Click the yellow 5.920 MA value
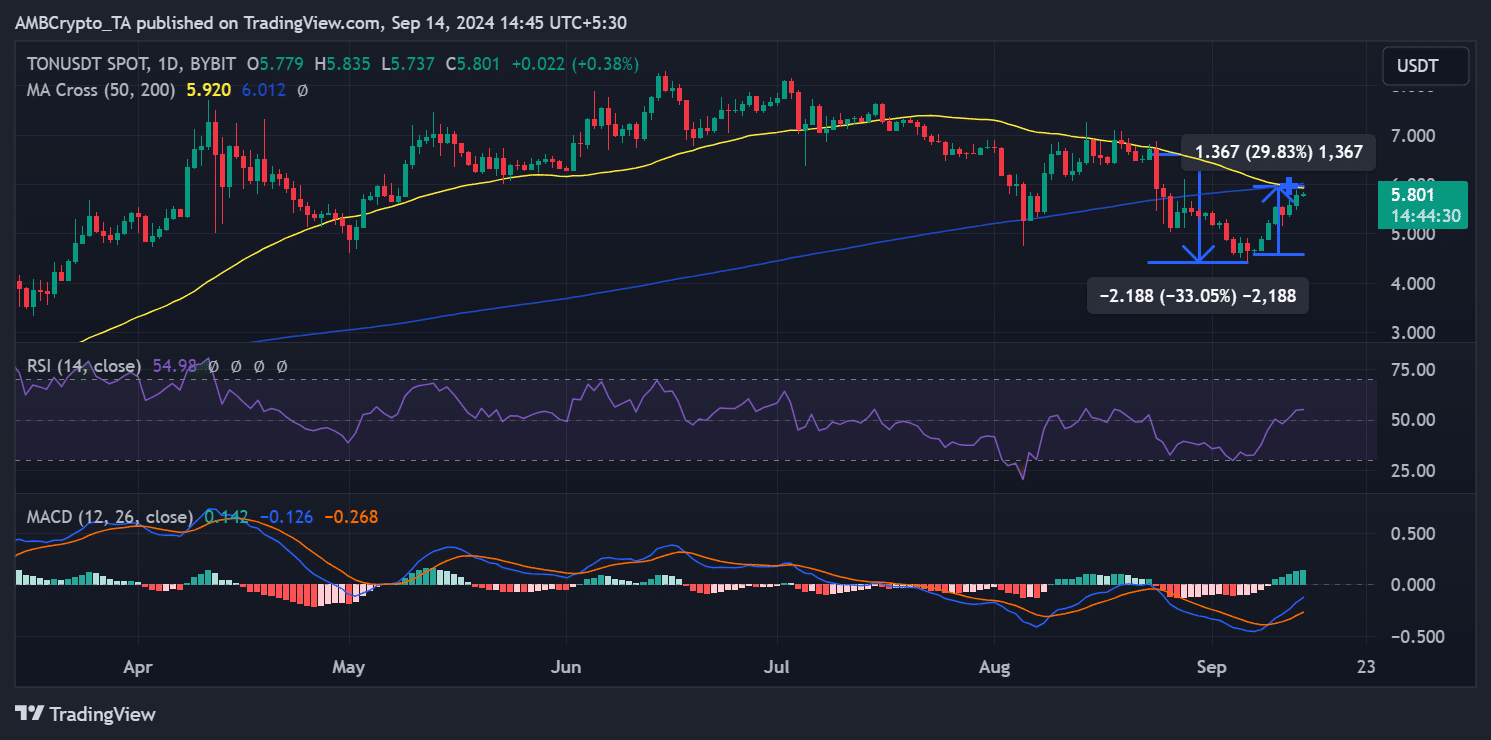This screenshot has width=1491, height=740. click(209, 90)
